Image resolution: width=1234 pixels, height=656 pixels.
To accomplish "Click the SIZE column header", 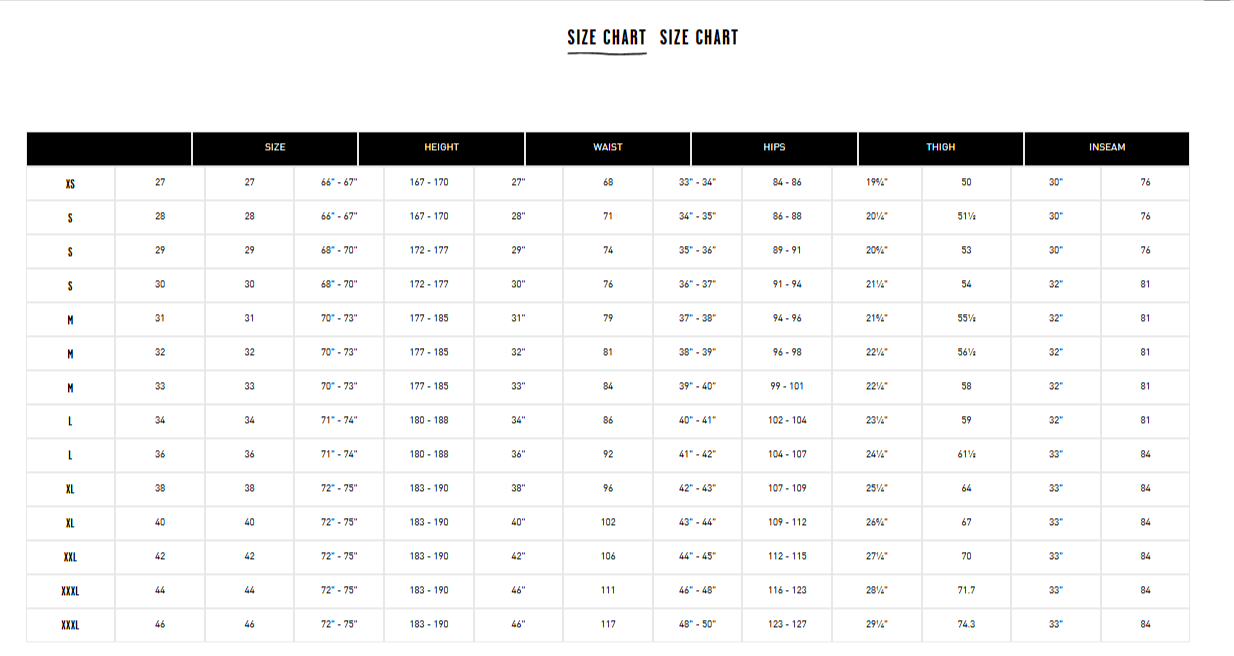I will (x=275, y=148).
